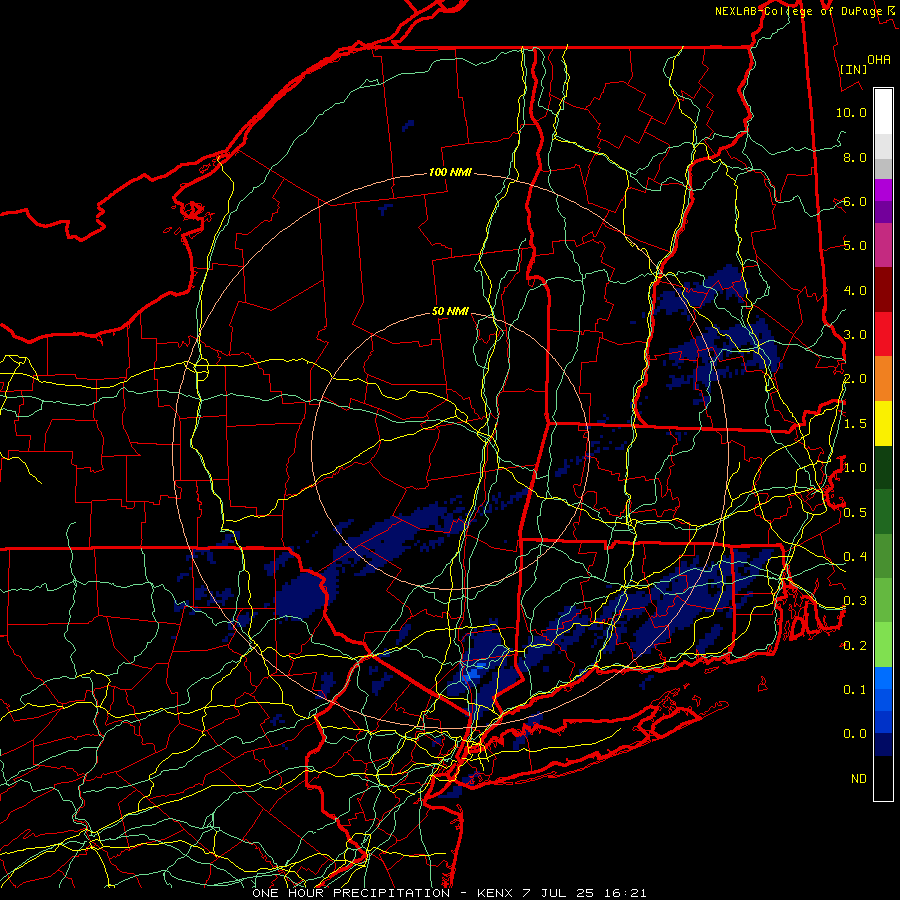This screenshot has width=900, height=900.
Task: Click the "0.2" legend value
Action: [855, 646]
